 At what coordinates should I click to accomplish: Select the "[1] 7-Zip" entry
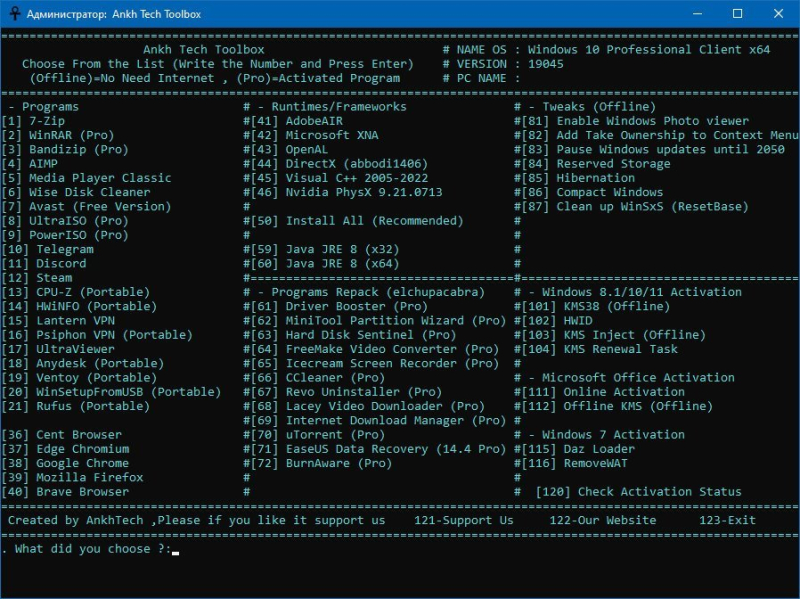[33, 121]
